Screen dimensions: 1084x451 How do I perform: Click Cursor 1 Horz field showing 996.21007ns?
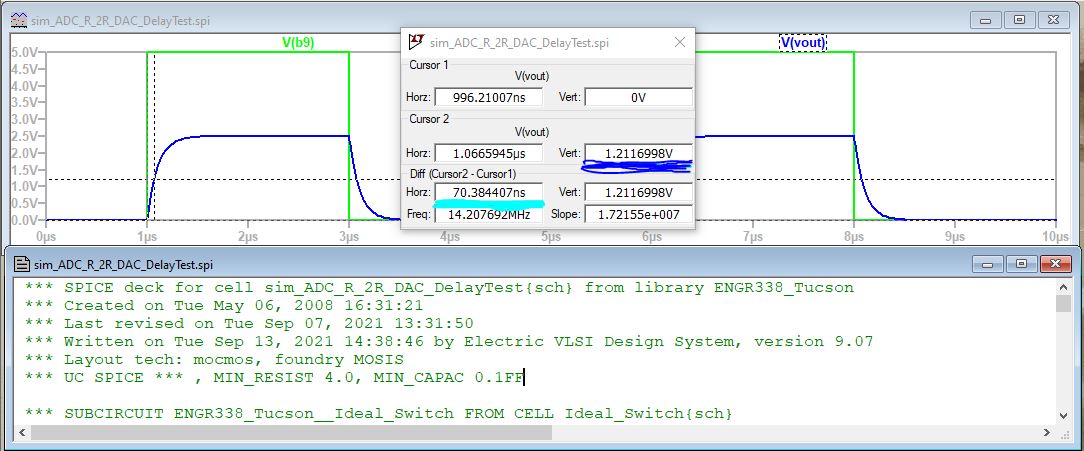tap(489, 97)
